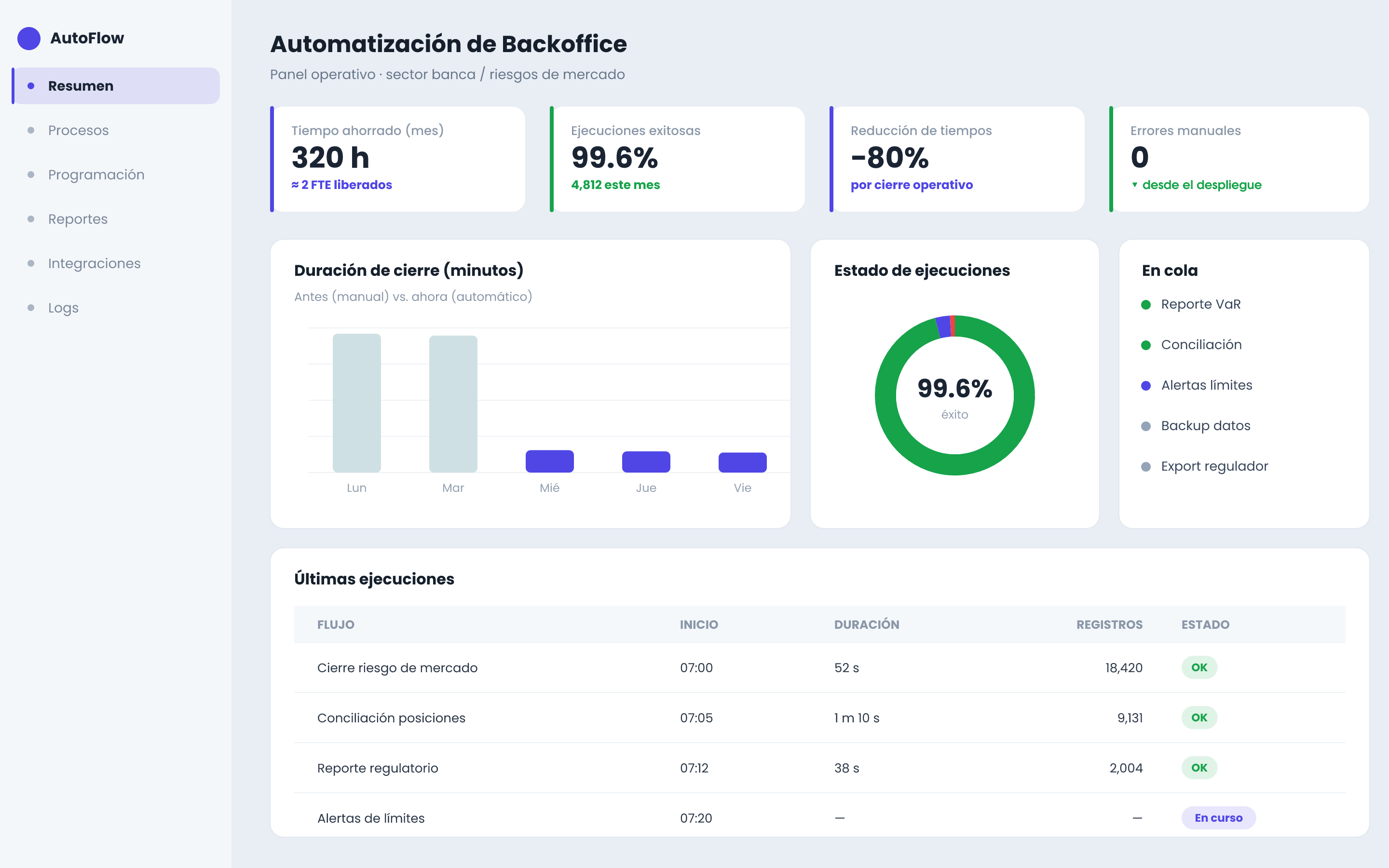Image resolution: width=1389 pixels, height=868 pixels.
Task: Click the green segment of the donut chart
Action: tap(955, 465)
